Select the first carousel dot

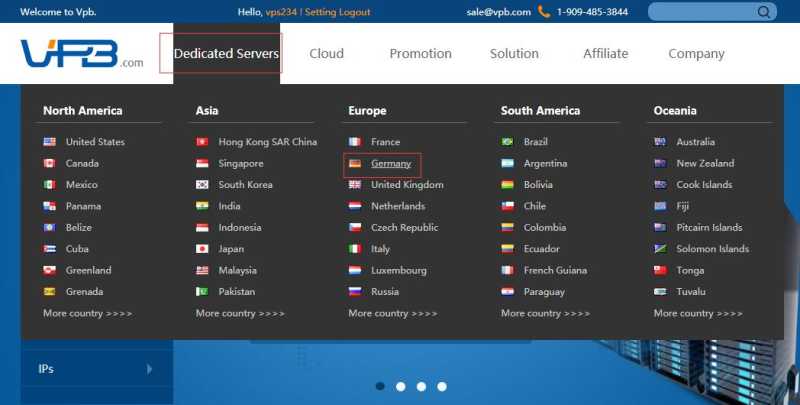(x=380, y=386)
